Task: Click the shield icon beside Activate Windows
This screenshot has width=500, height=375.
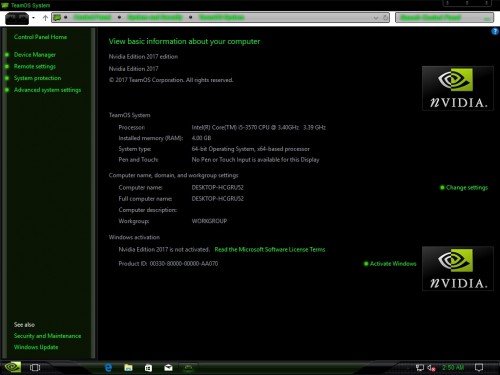Action: (366, 264)
